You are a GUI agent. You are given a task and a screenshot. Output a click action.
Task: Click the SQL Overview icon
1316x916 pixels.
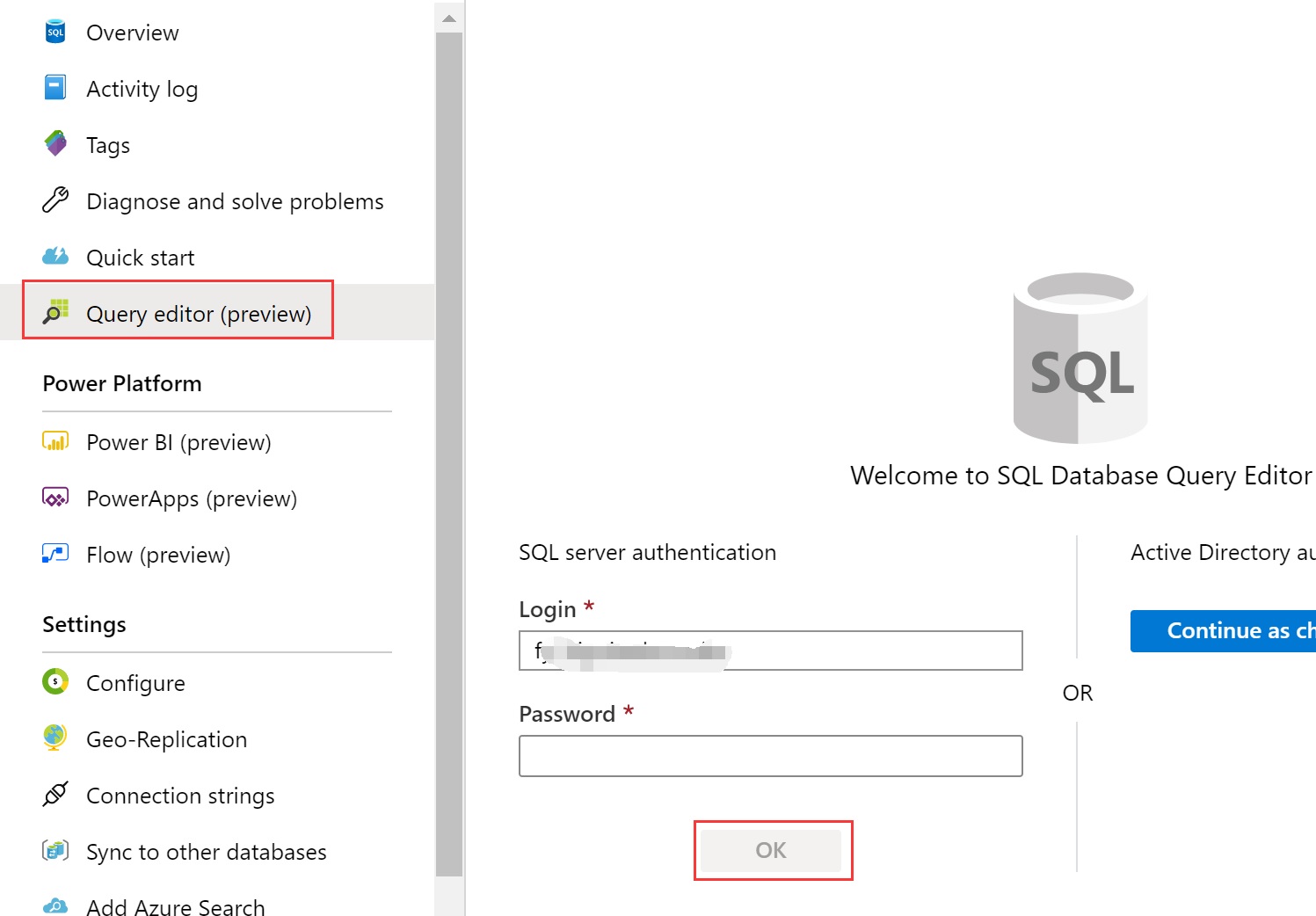(55, 32)
